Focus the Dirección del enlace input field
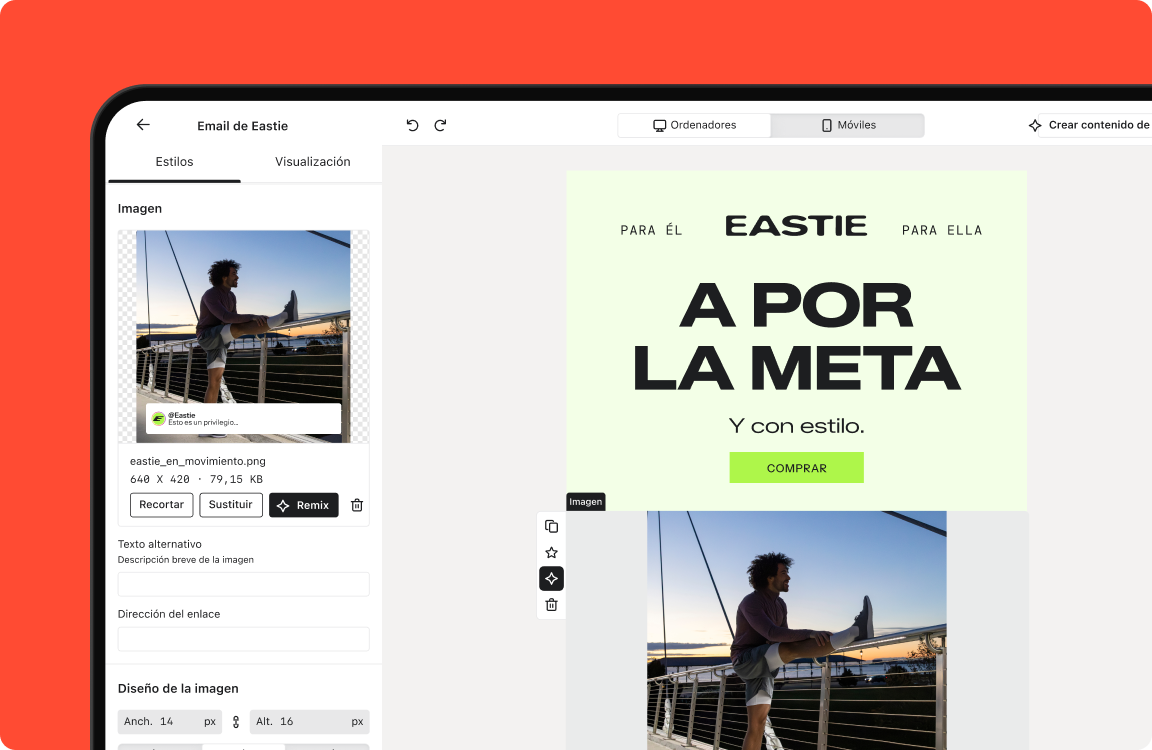The height and width of the screenshot is (750, 1152). click(243, 639)
